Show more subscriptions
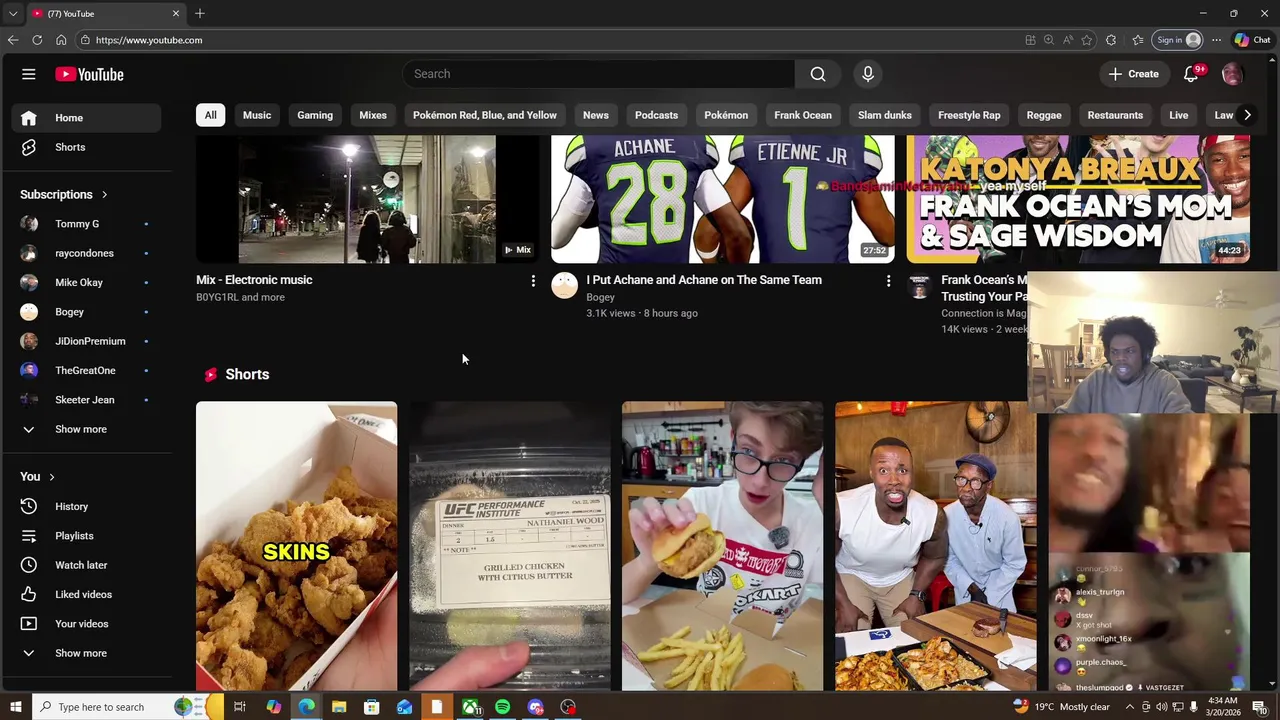Viewport: 1280px width, 720px height. coord(86,429)
